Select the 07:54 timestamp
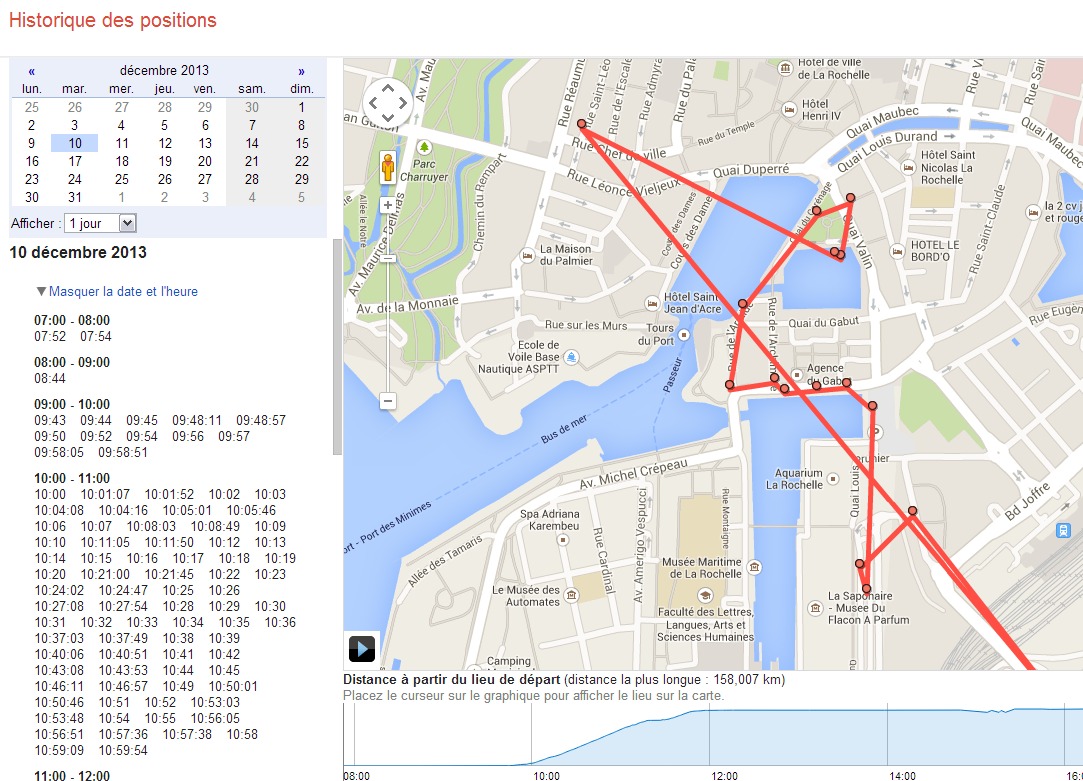The width and height of the screenshot is (1083, 781). 95,336
